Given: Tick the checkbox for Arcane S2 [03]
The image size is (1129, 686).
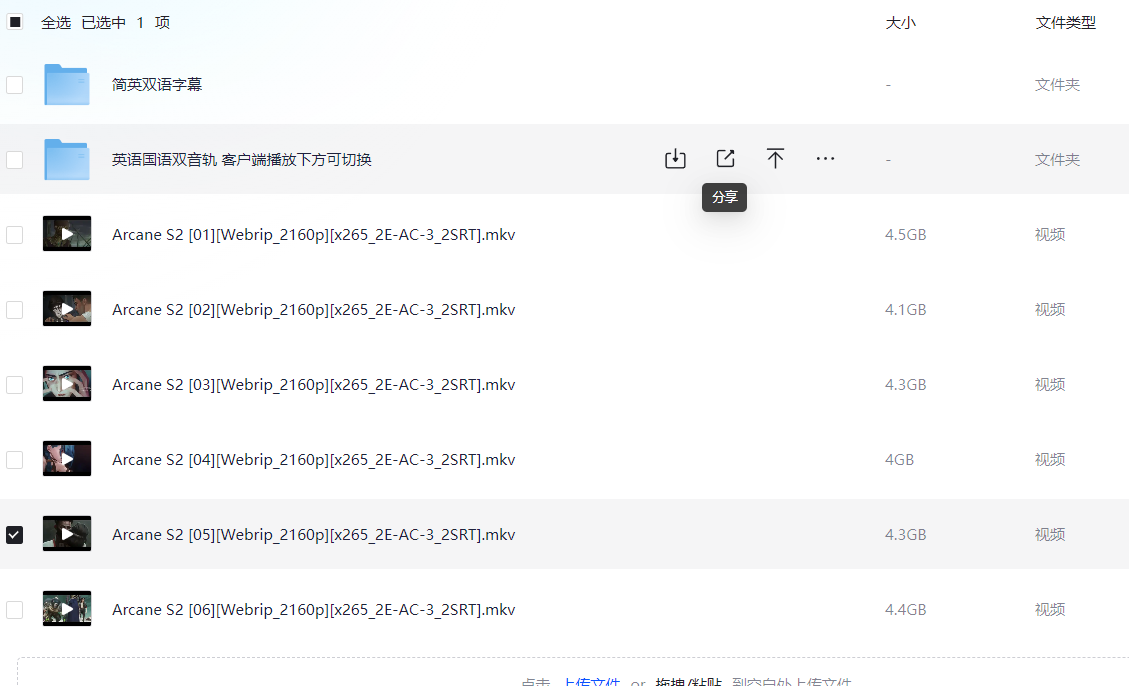Looking at the screenshot, I should pyautogui.click(x=14, y=384).
